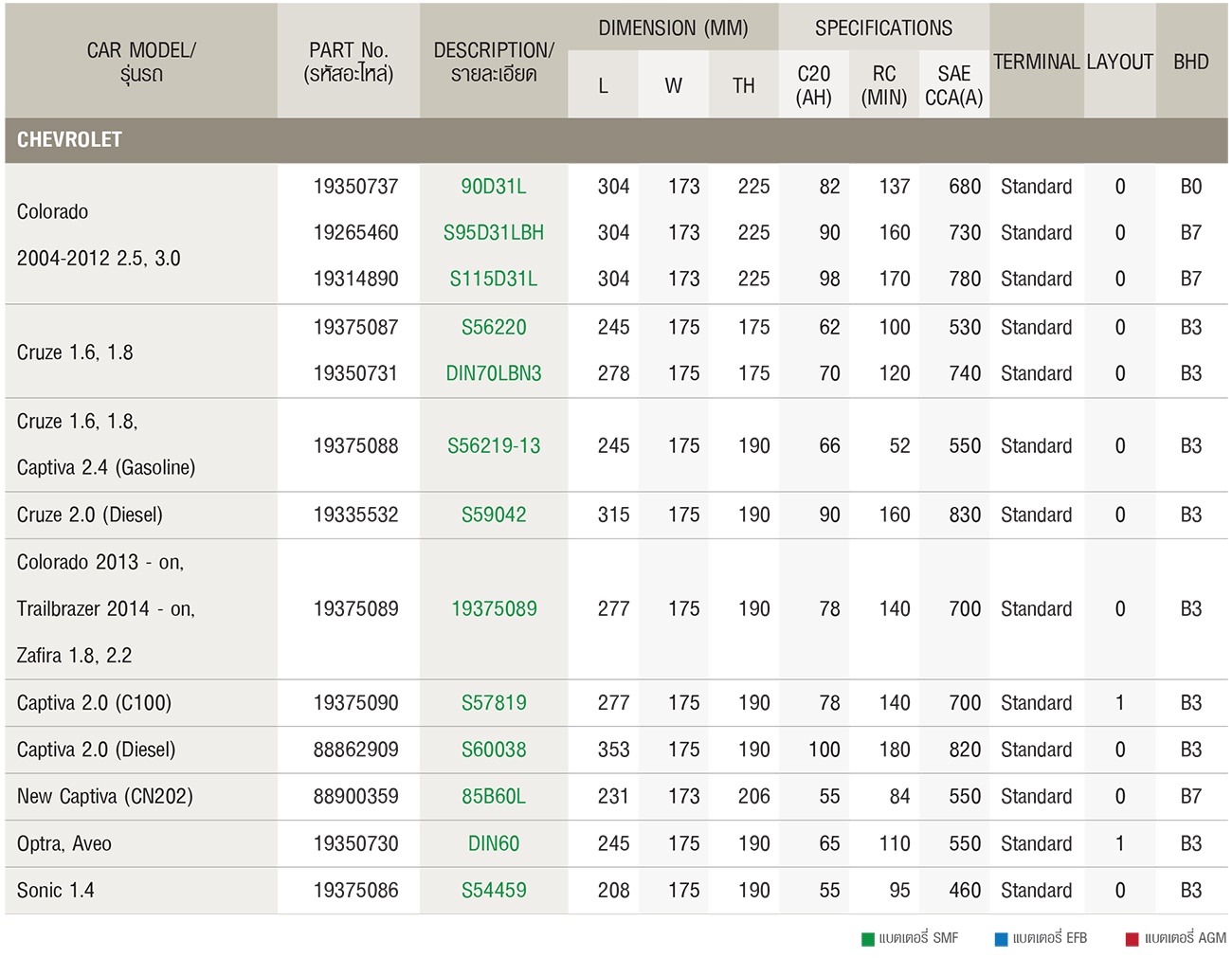Select description S95D31LBH
The image size is (1232, 958).
(x=494, y=233)
